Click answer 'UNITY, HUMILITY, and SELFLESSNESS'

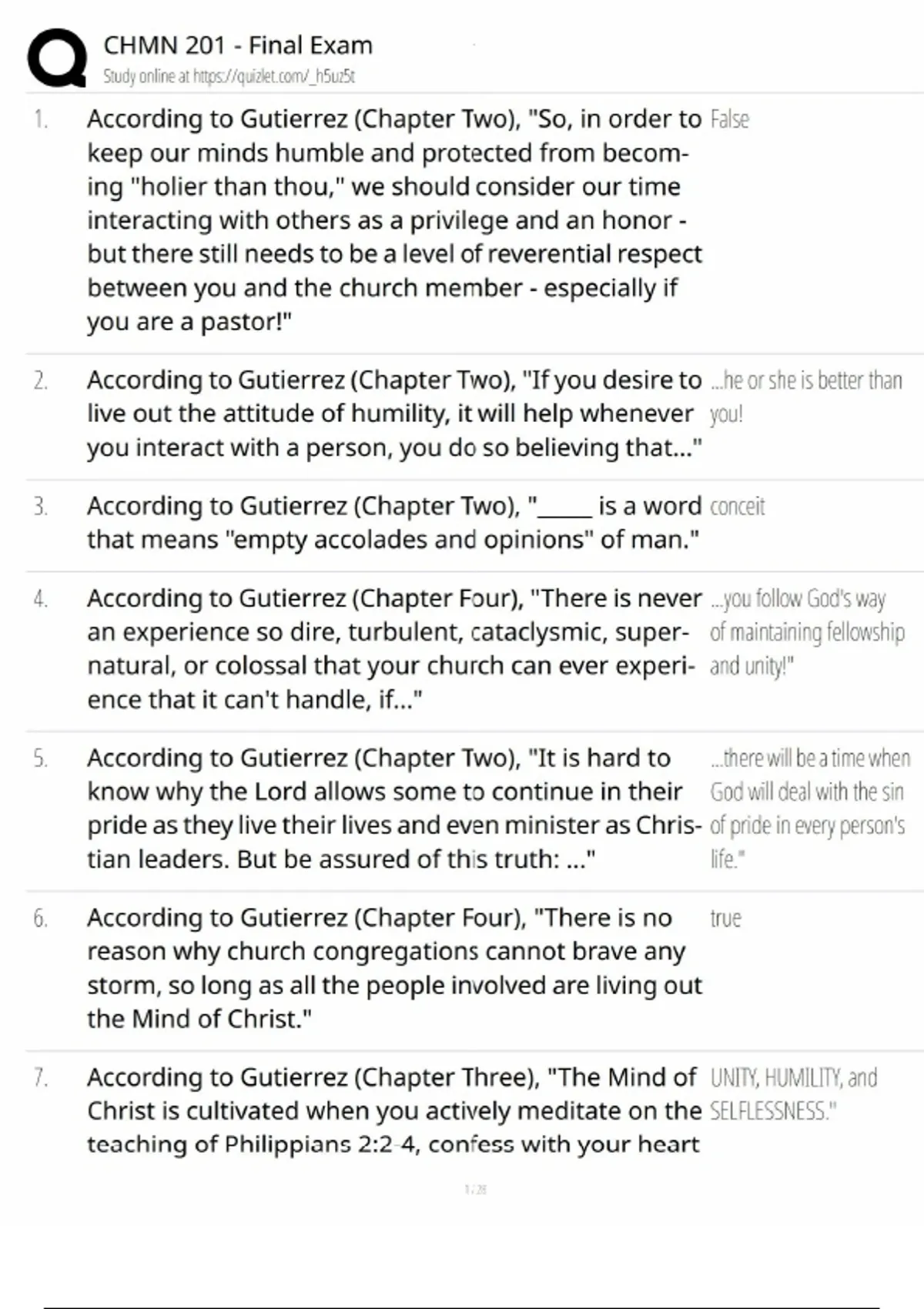(x=793, y=1094)
